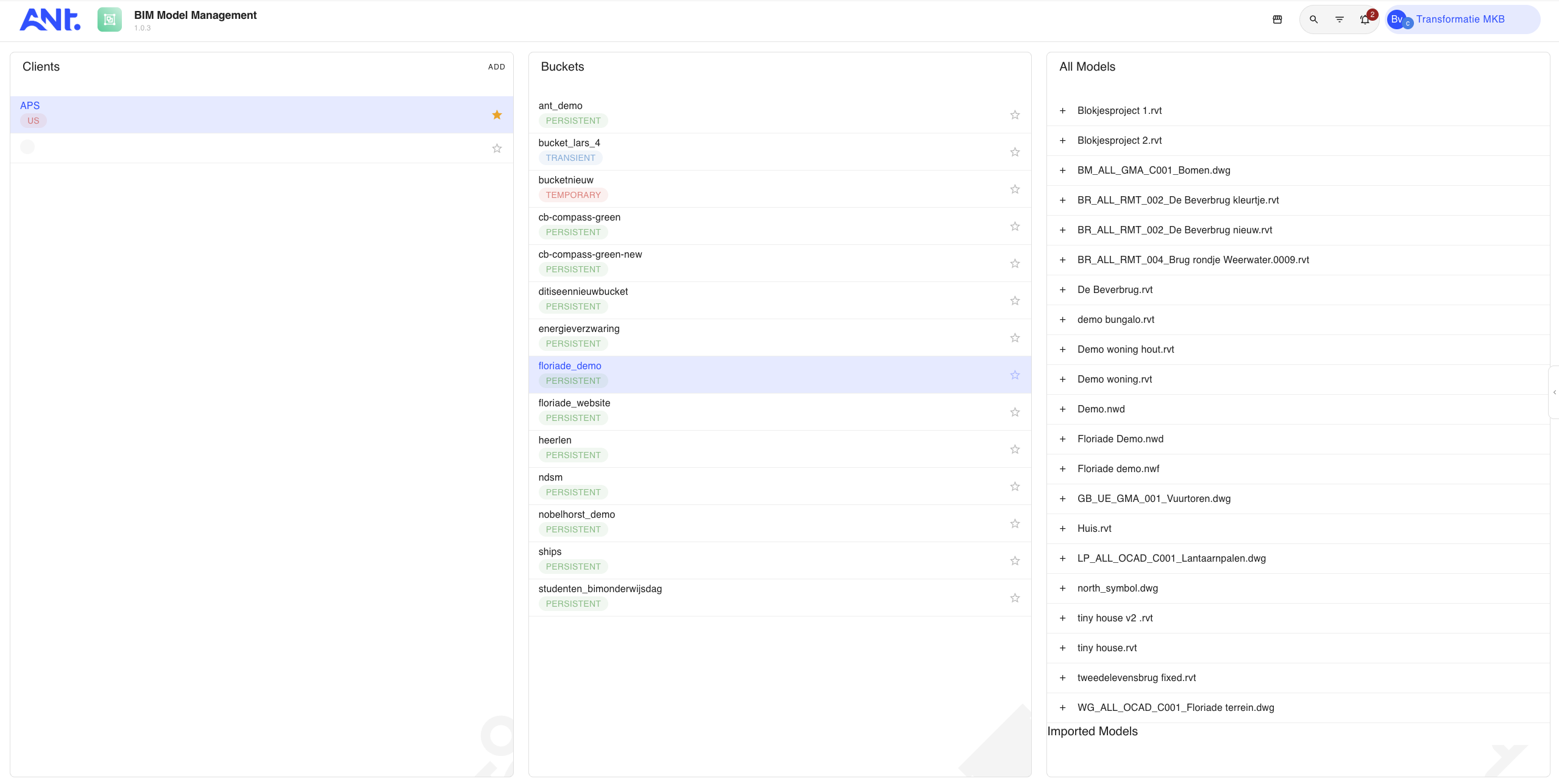Expand De Beverbrug.rvt plus icon

(1063, 289)
